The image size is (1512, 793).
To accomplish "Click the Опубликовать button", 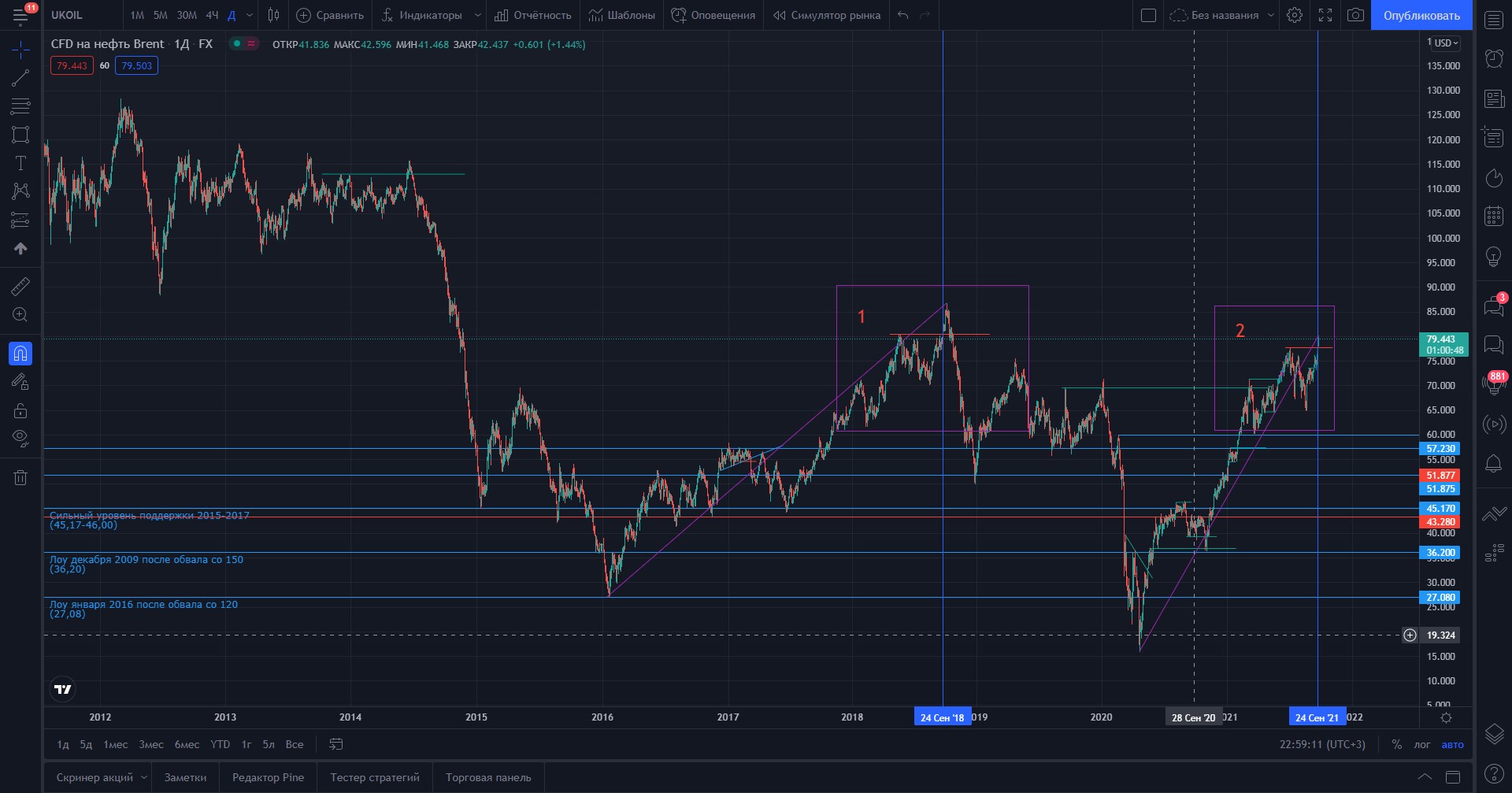I will tap(1421, 15).
